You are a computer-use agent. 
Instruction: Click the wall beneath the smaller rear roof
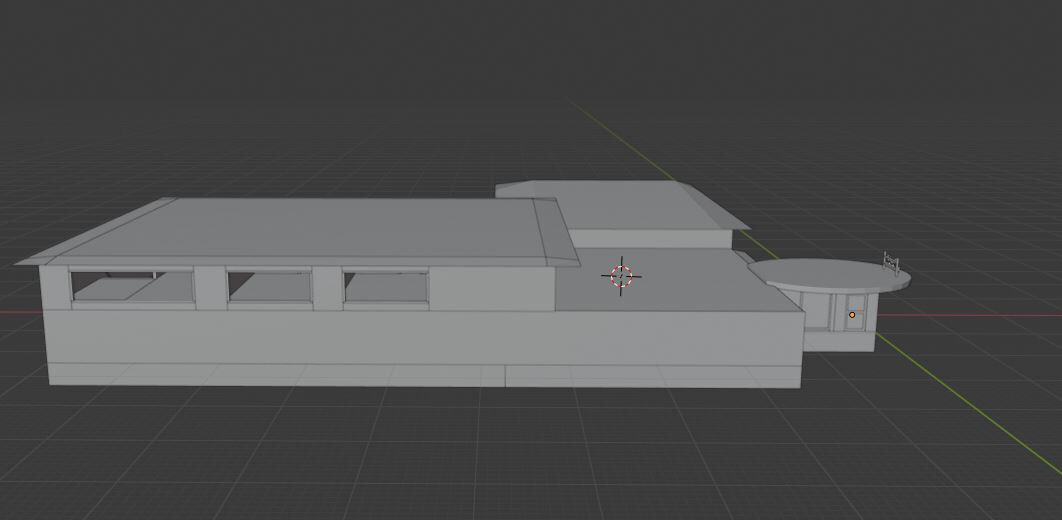(x=660, y=239)
